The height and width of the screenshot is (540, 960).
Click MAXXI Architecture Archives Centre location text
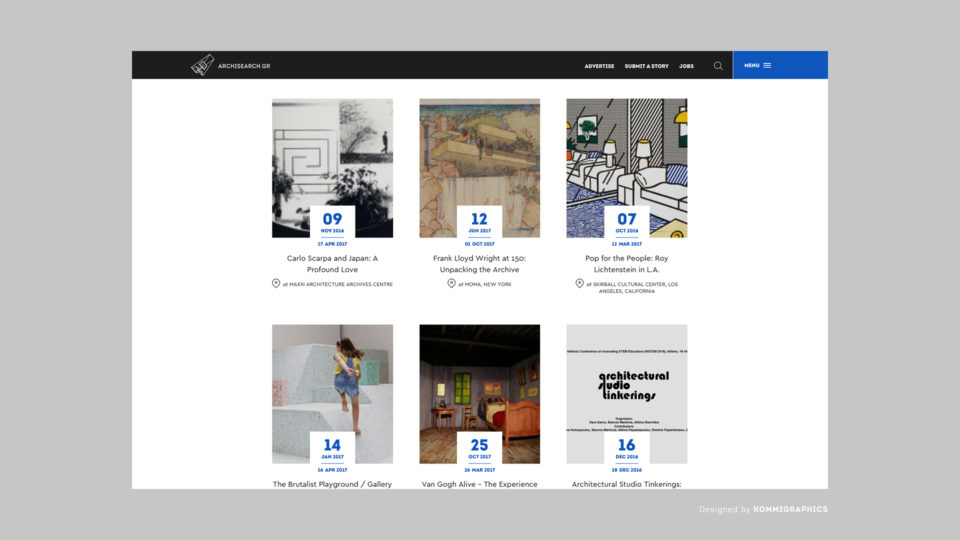tap(337, 284)
